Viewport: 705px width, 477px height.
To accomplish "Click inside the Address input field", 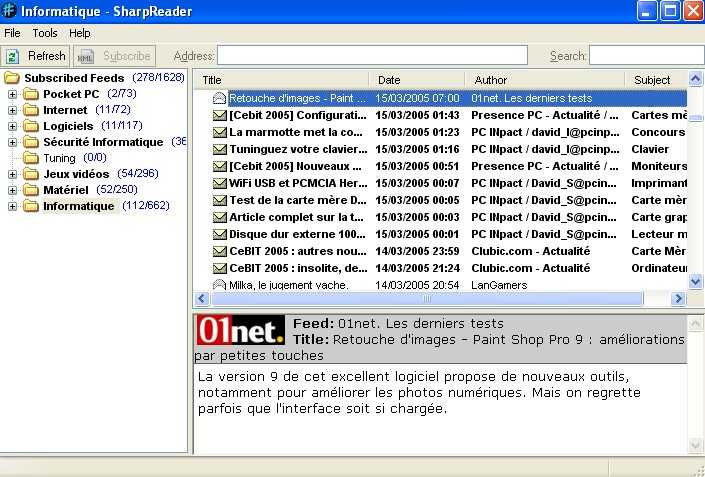I will 372,56.
